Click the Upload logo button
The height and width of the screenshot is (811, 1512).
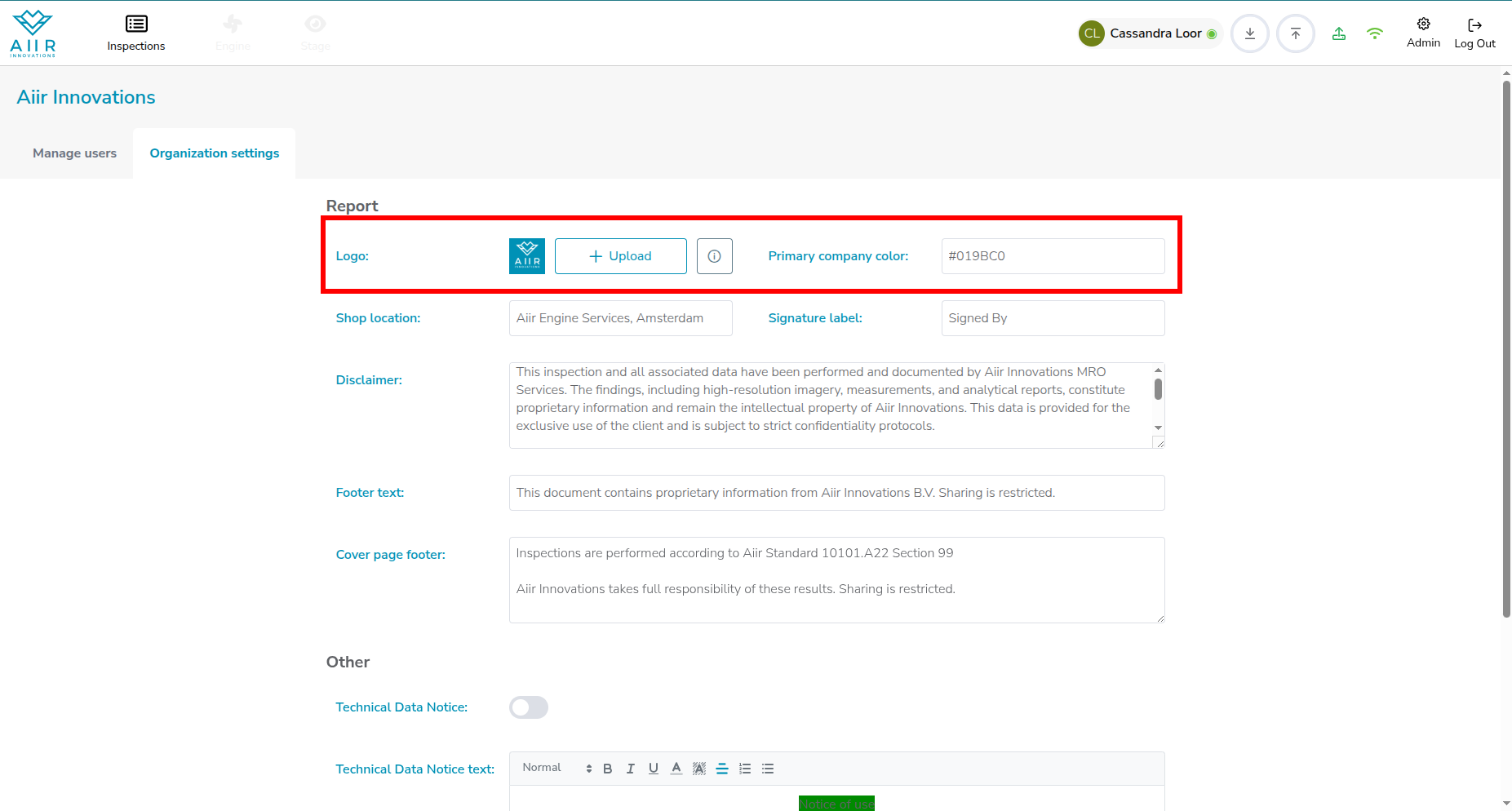(x=621, y=256)
